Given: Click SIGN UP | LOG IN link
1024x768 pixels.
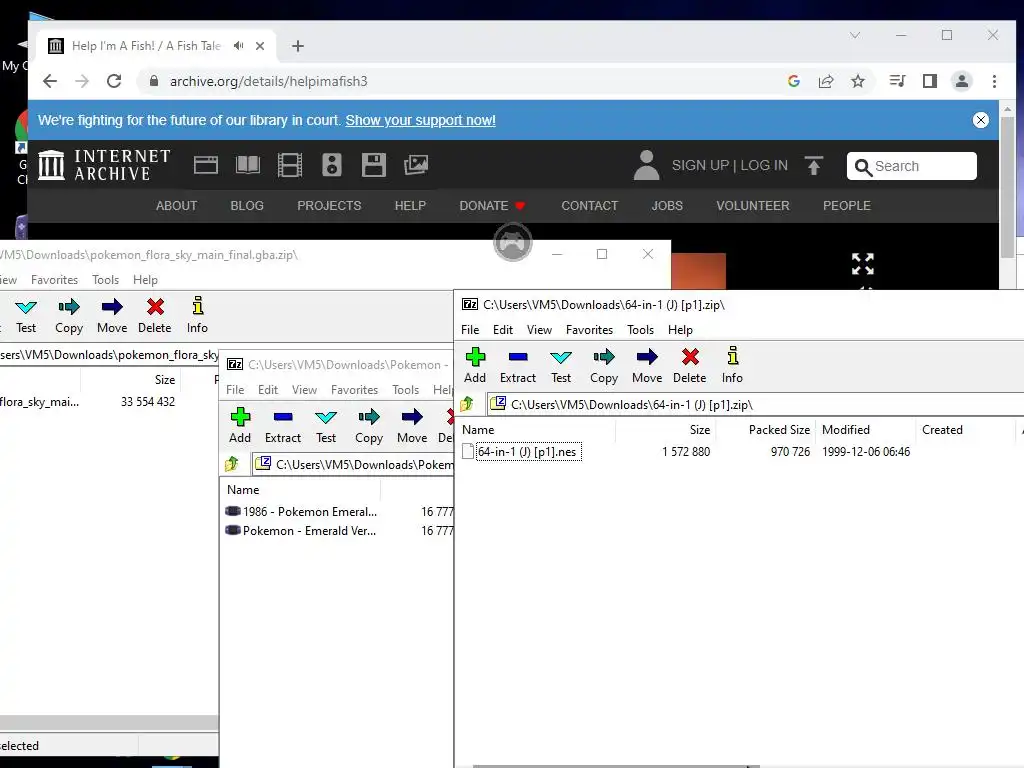Looking at the screenshot, I should click(x=729, y=165).
